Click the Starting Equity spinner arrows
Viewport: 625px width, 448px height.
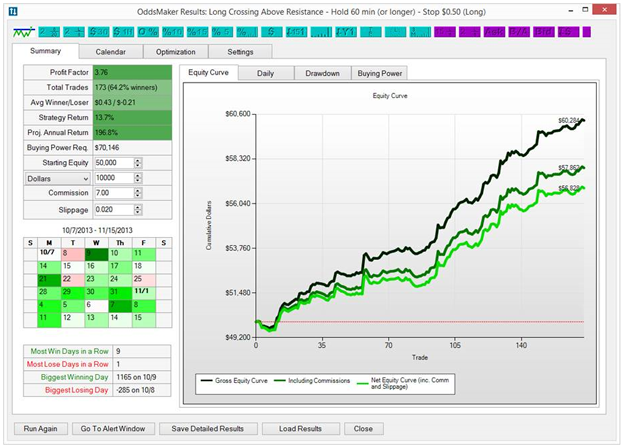(x=138, y=163)
